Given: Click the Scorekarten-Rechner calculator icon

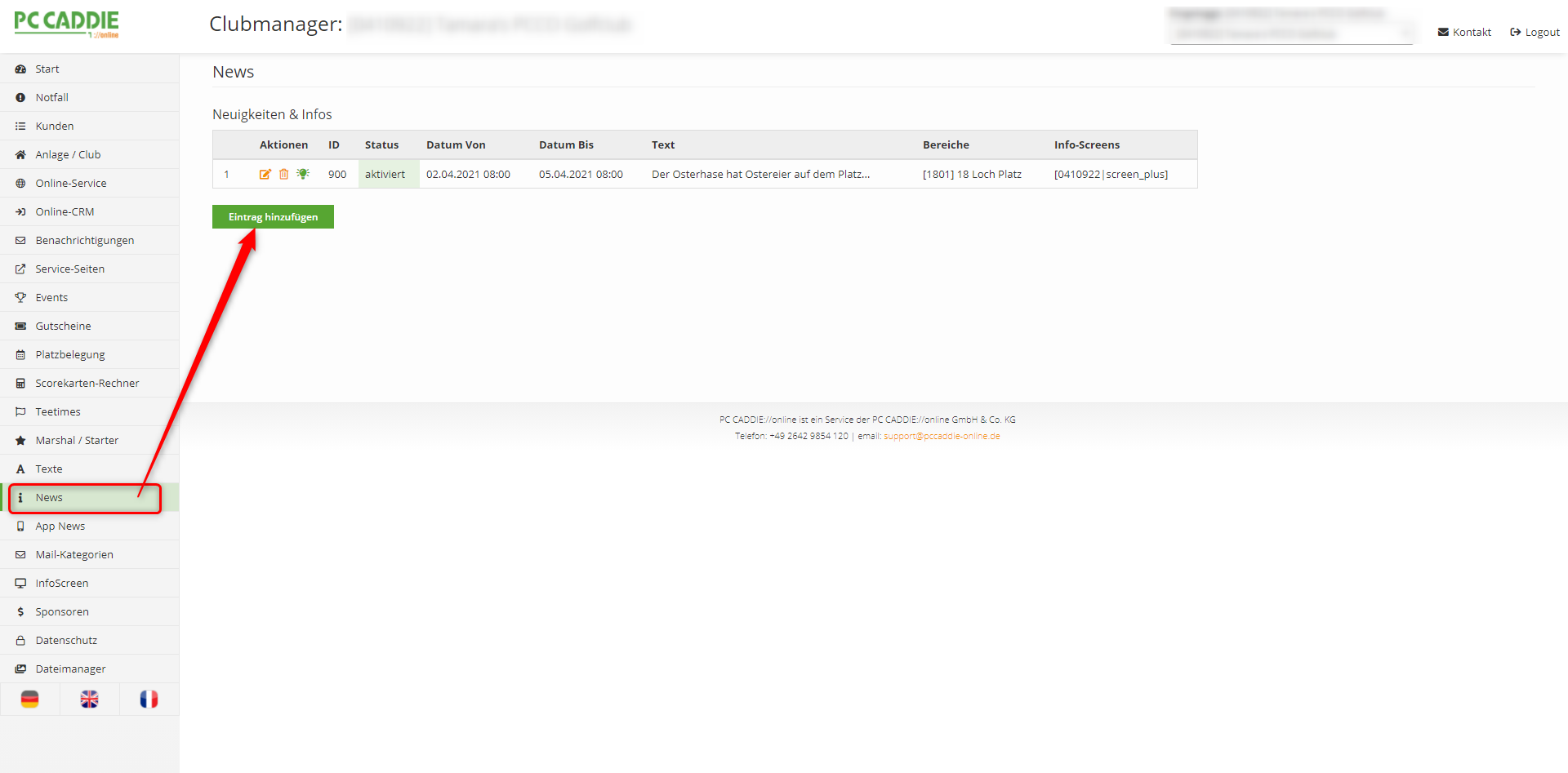Looking at the screenshot, I should point(20,384).
